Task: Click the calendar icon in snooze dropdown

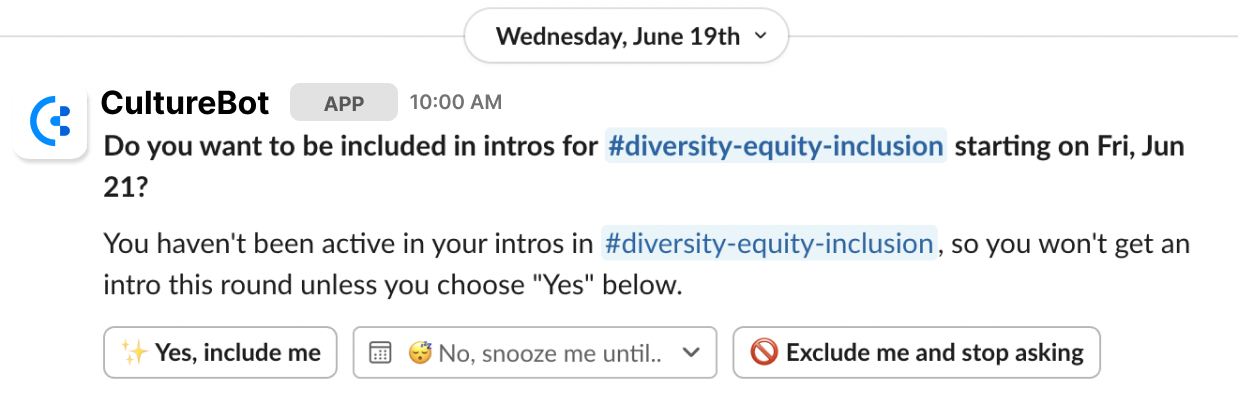Action: (x=380, y=353)
